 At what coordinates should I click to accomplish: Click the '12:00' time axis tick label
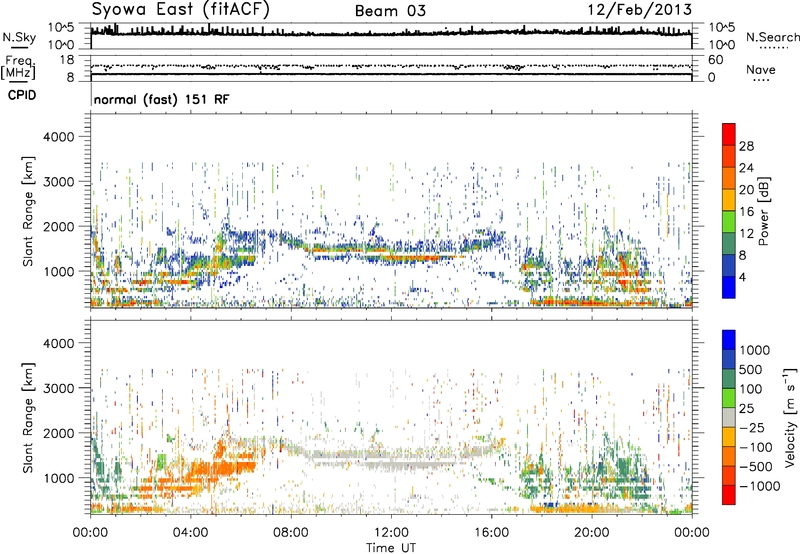391,533
